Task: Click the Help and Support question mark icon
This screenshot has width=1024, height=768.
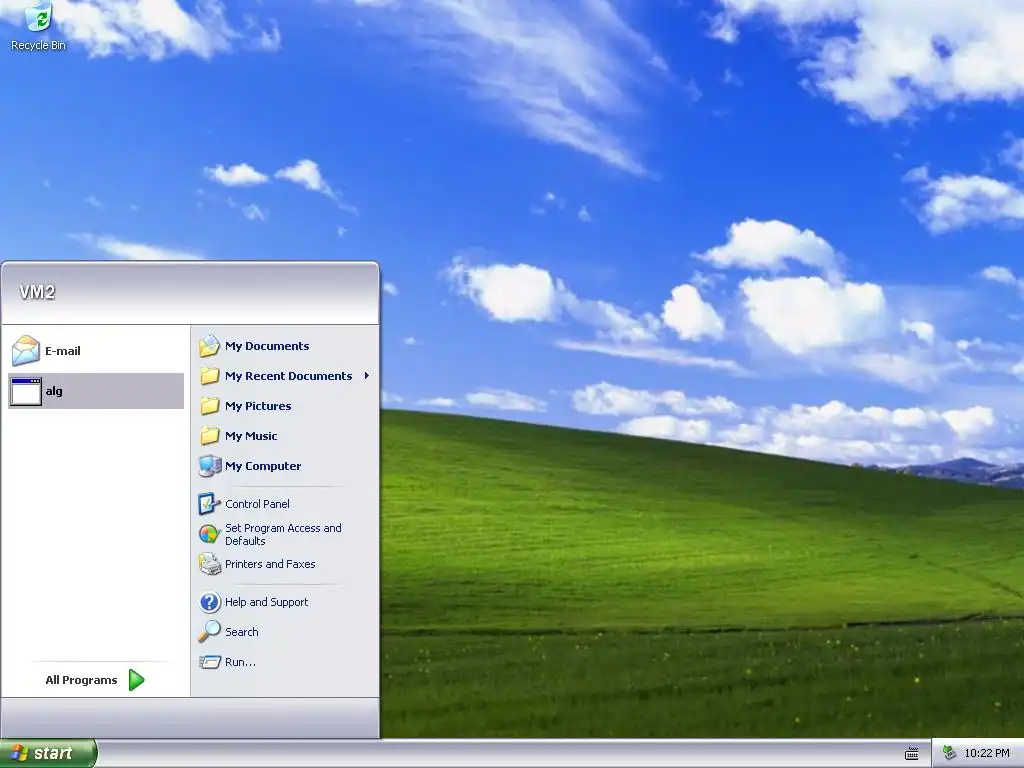Action: [x=209, y=602]
